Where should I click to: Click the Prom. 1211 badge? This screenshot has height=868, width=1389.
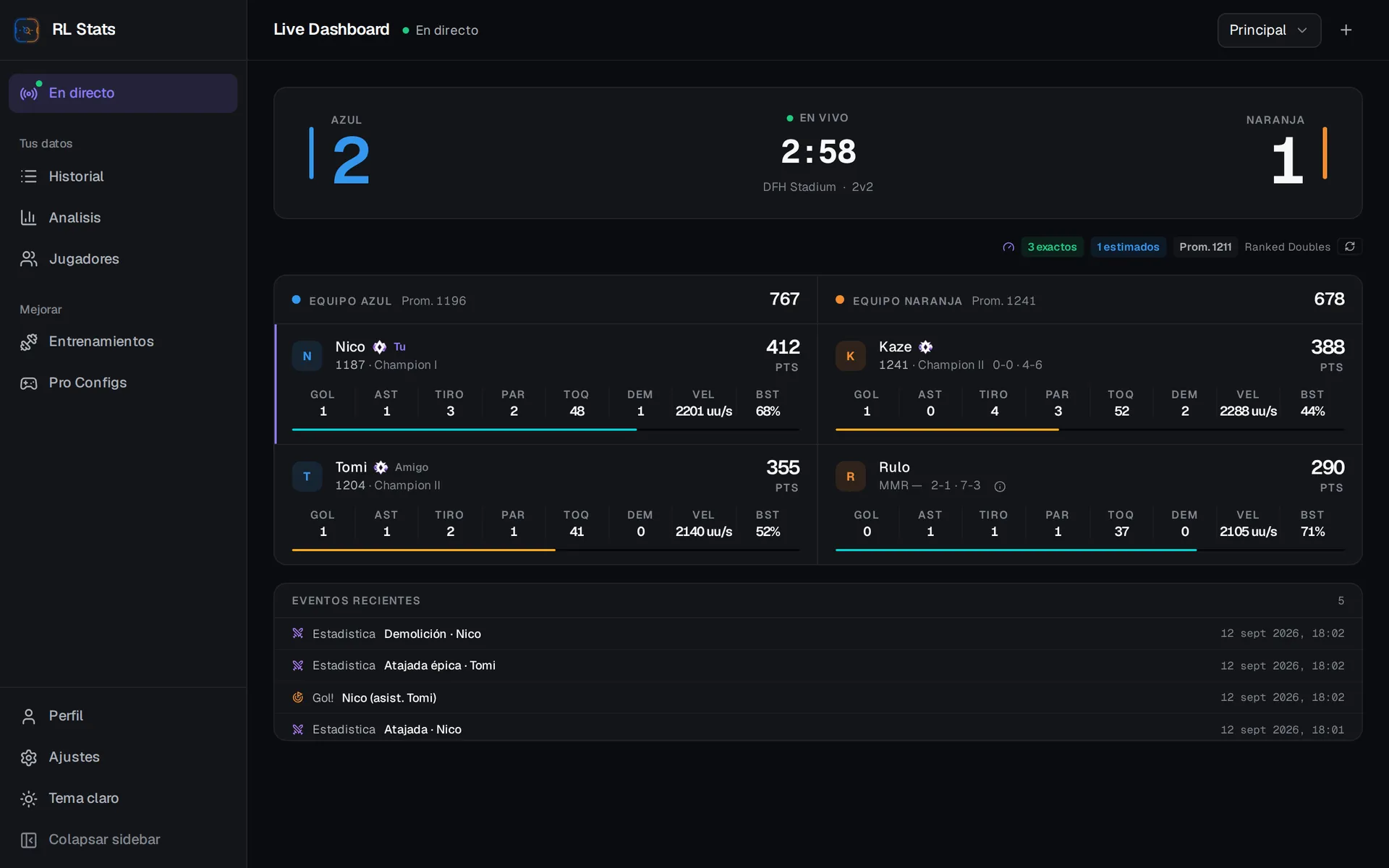click(x=1205, y=247)
